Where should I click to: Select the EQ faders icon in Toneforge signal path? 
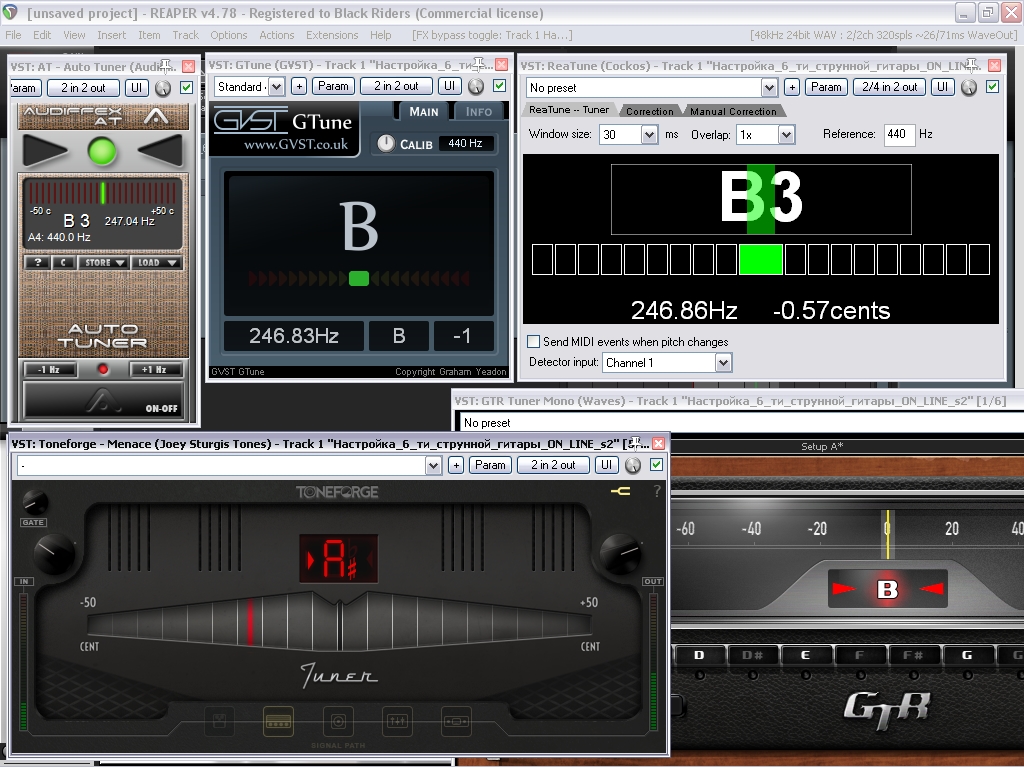pos(397,722)
